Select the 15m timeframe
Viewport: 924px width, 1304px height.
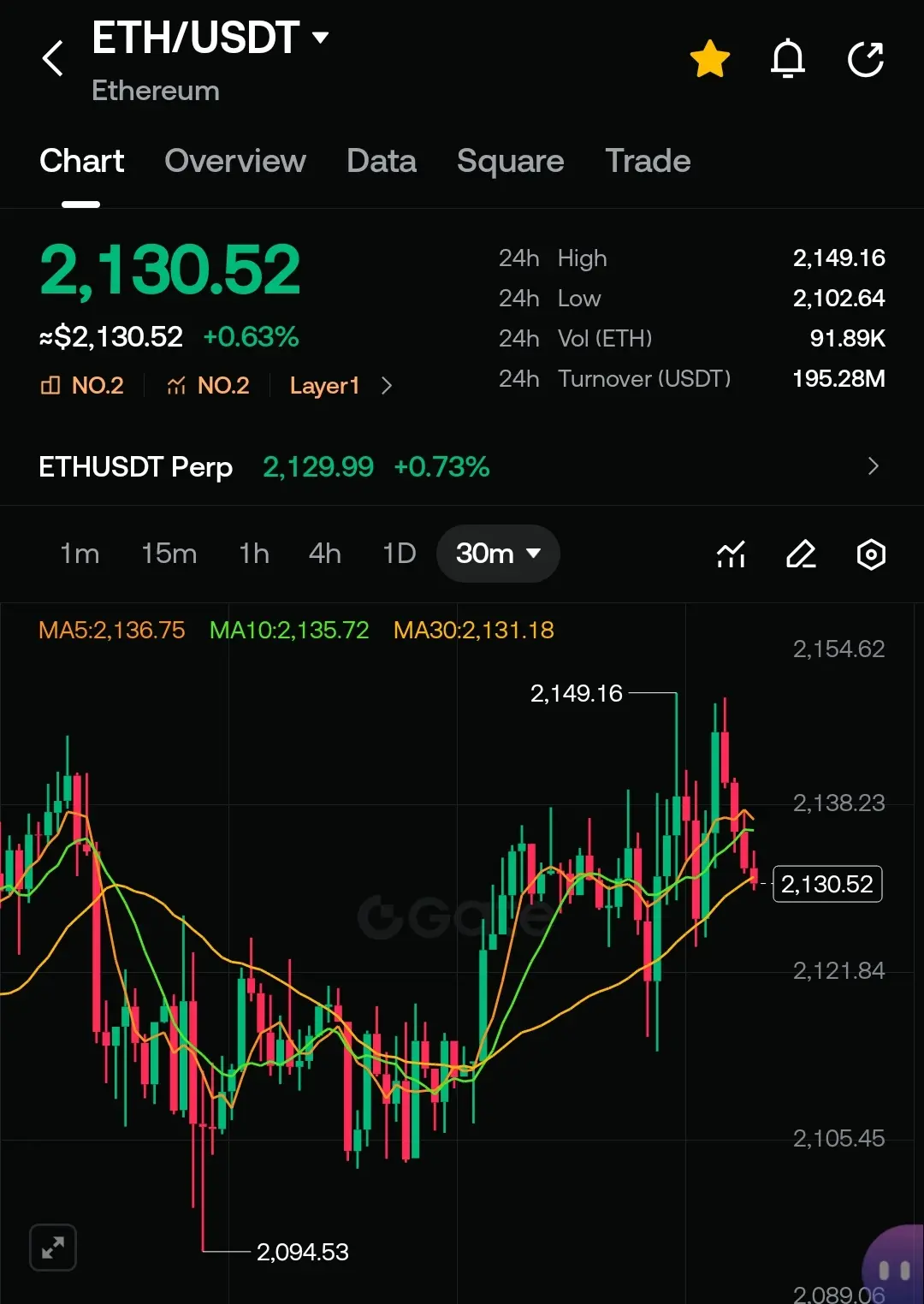pos(169,554)
